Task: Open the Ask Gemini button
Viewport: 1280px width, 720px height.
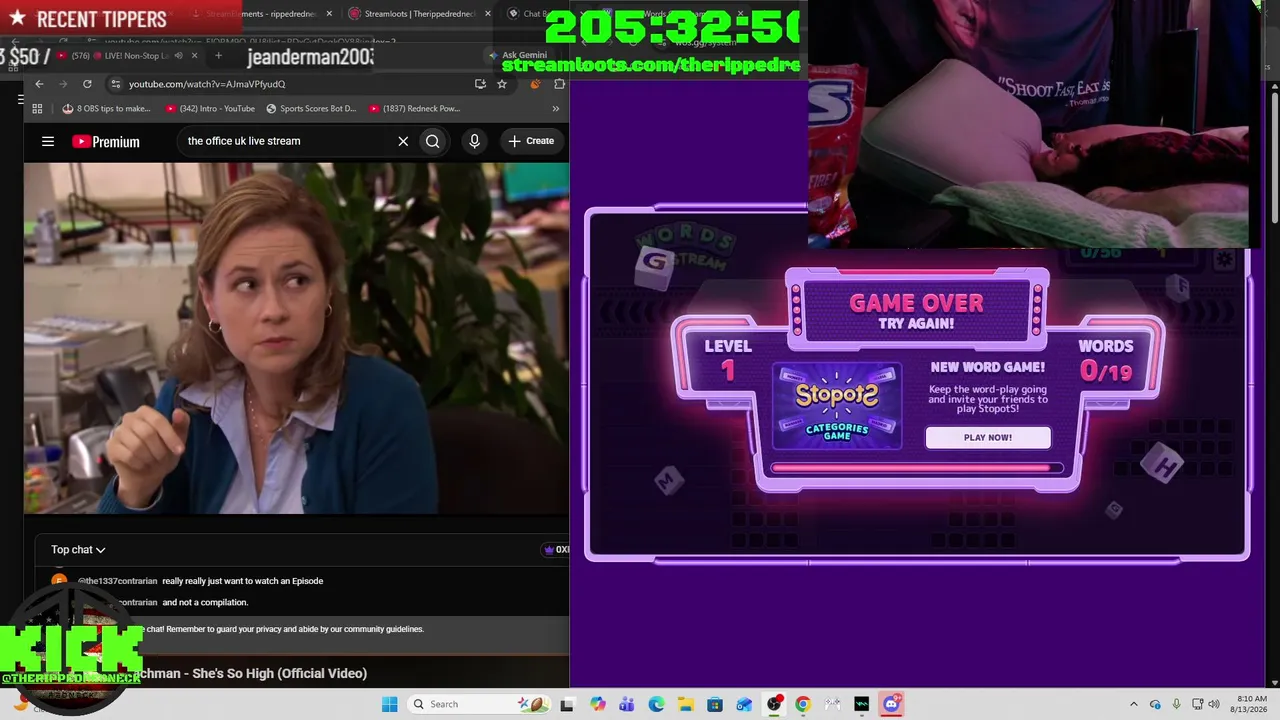Action: click(518, 55)
